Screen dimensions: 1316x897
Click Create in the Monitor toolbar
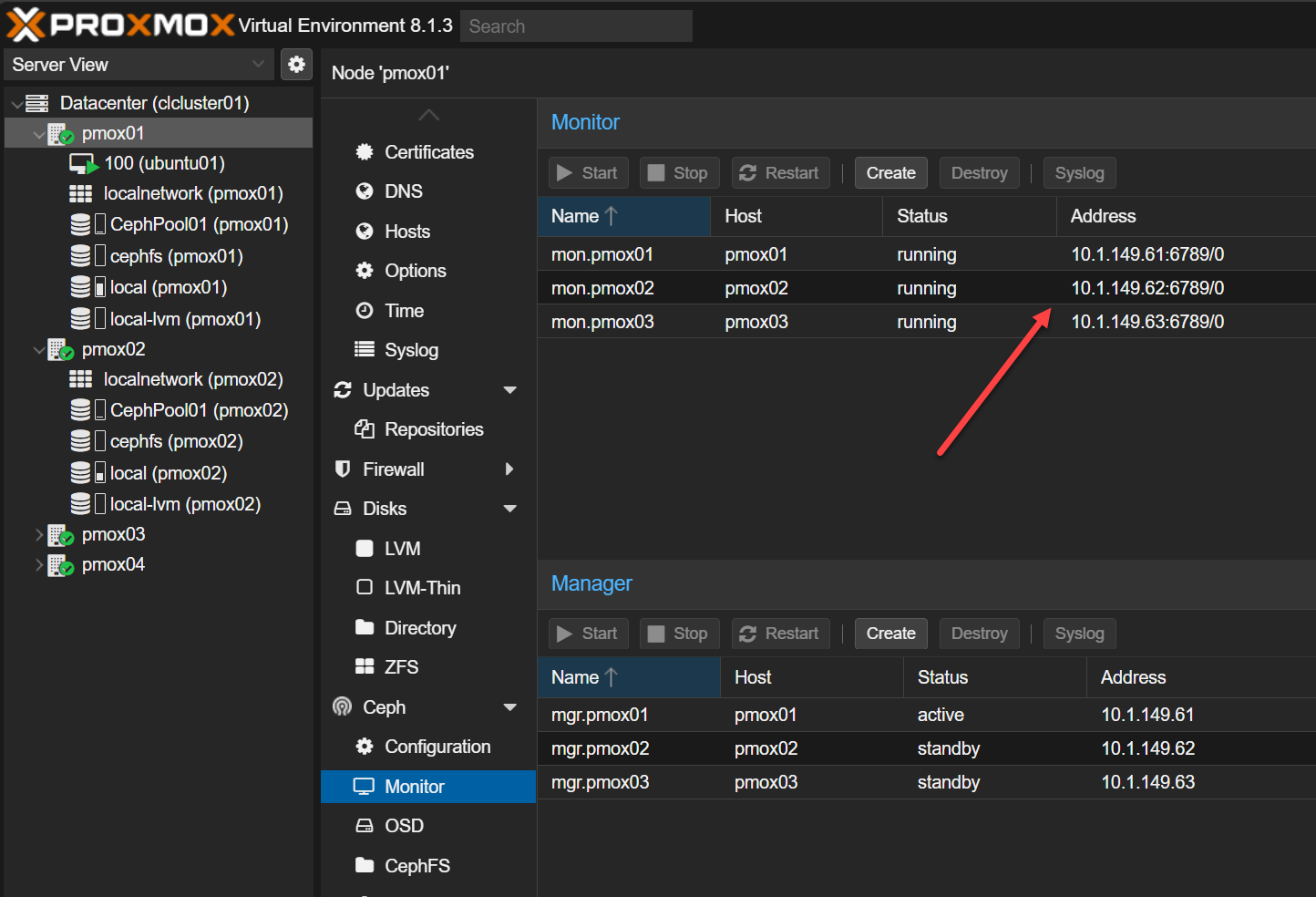[x=890, y=173]
